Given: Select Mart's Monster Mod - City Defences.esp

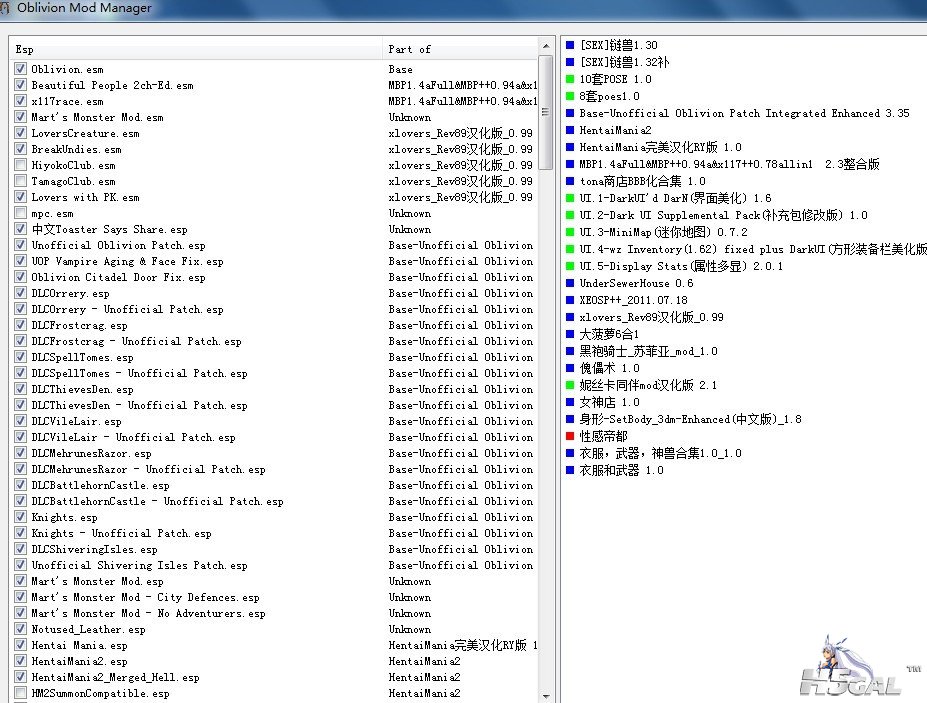Looking at the screenshot, I should tap(274, 597).
